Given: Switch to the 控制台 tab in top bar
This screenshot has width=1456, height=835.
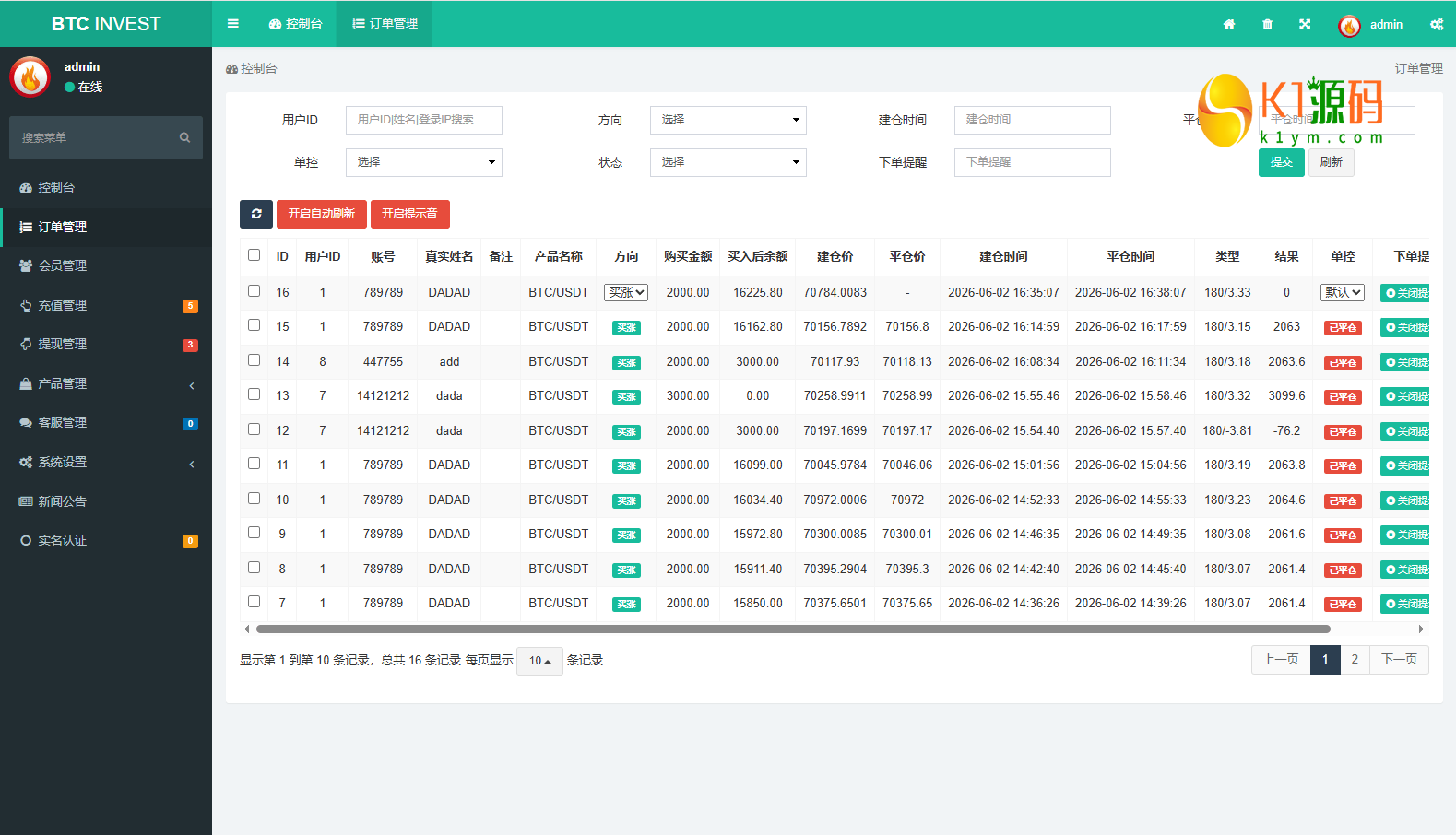Looking at the screenshot, I should (x=296, y=24).
